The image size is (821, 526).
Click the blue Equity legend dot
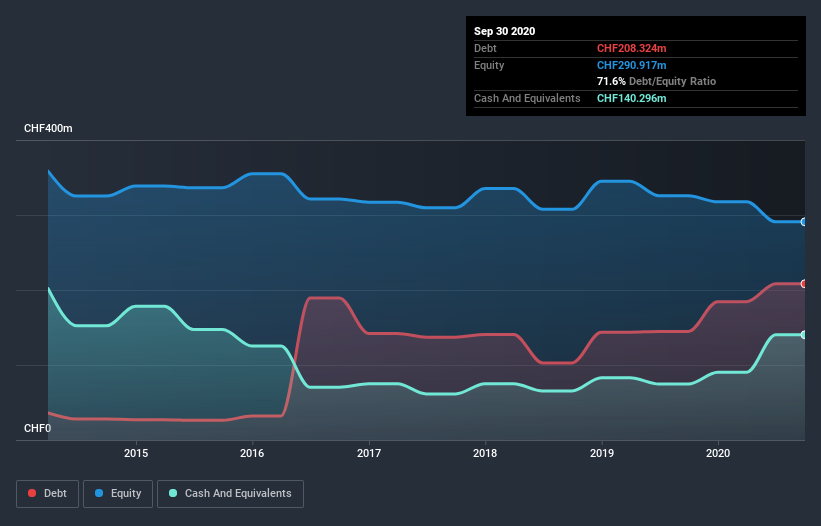[x=98, y=493]
